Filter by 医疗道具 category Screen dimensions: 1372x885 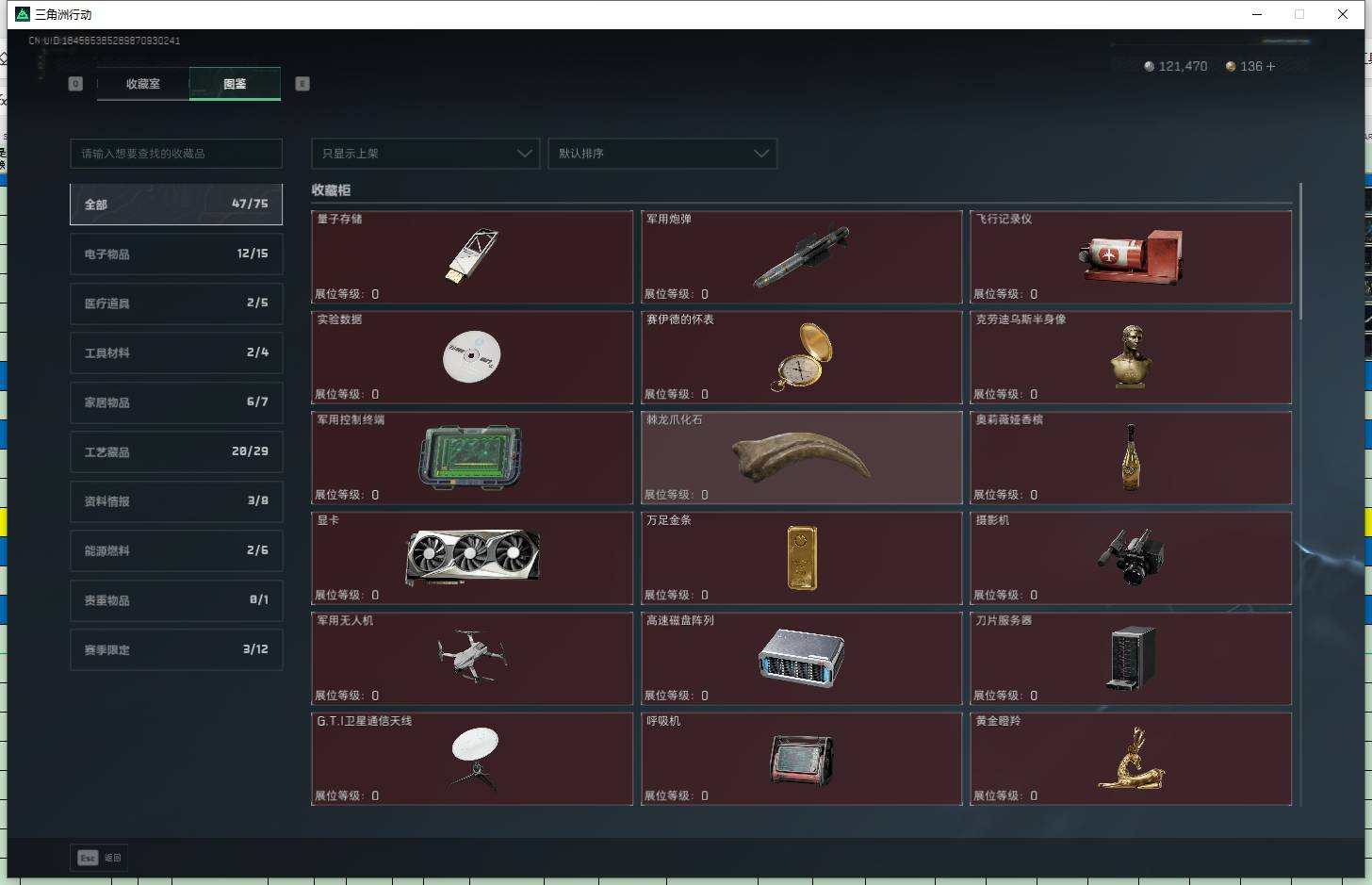click(x=176, y=303)
